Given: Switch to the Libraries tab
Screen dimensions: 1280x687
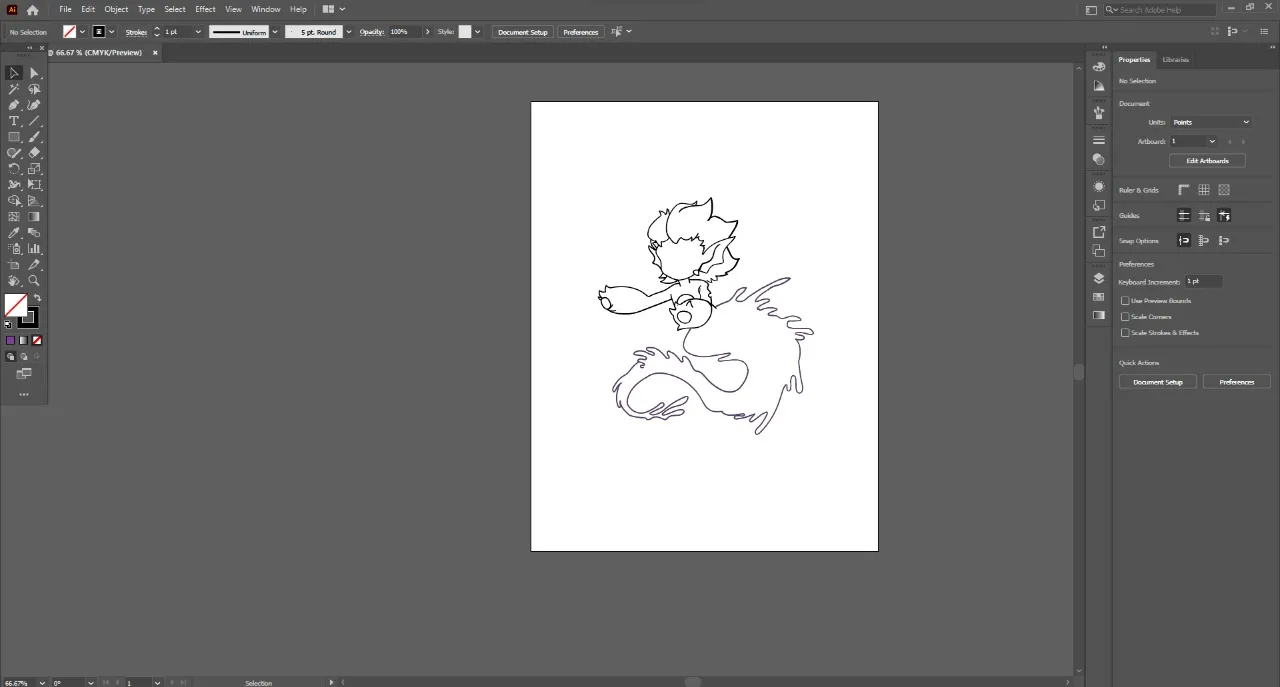Looking at the screenshot, I should pos(1176,60).
